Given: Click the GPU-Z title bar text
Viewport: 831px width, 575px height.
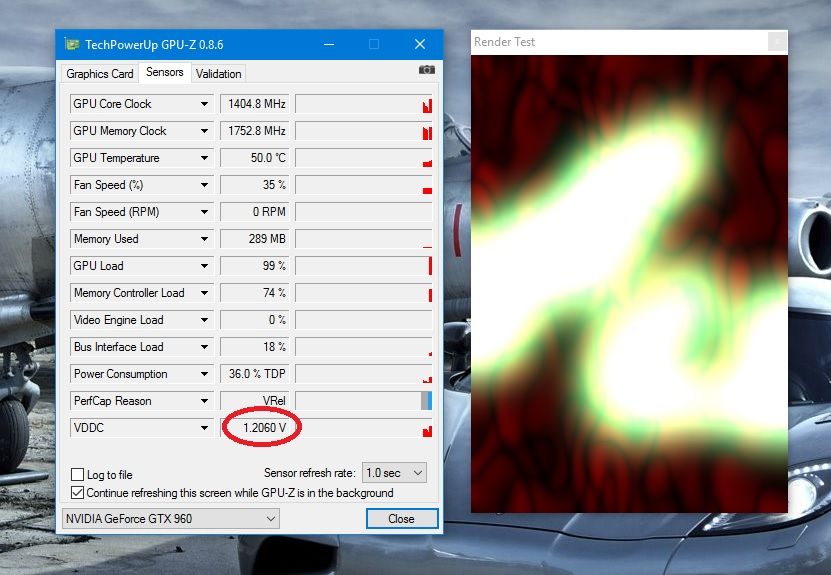Looking at the screenshot, I should click(x=154, y=45).
